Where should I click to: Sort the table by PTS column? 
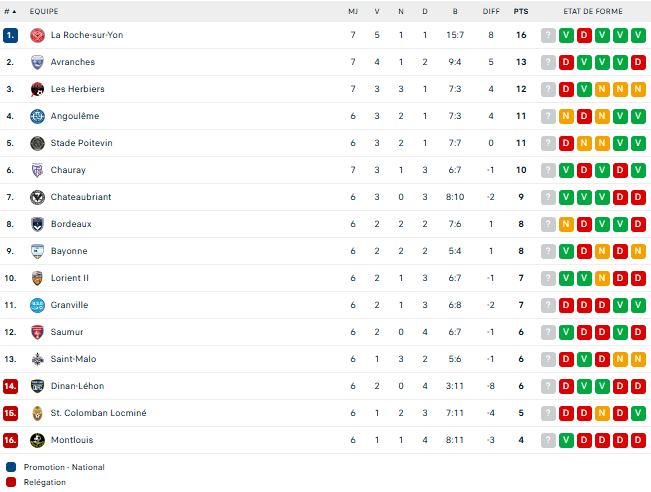[x=520, y=11]
